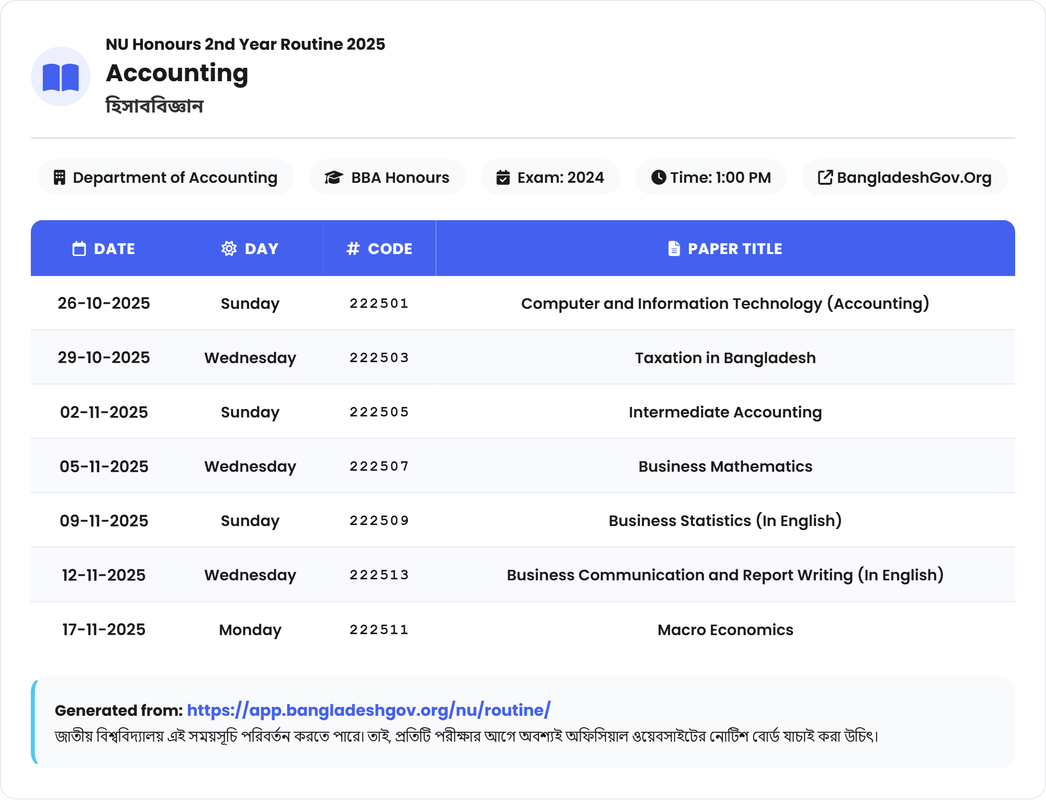Click code 222507

coord(379,466)
